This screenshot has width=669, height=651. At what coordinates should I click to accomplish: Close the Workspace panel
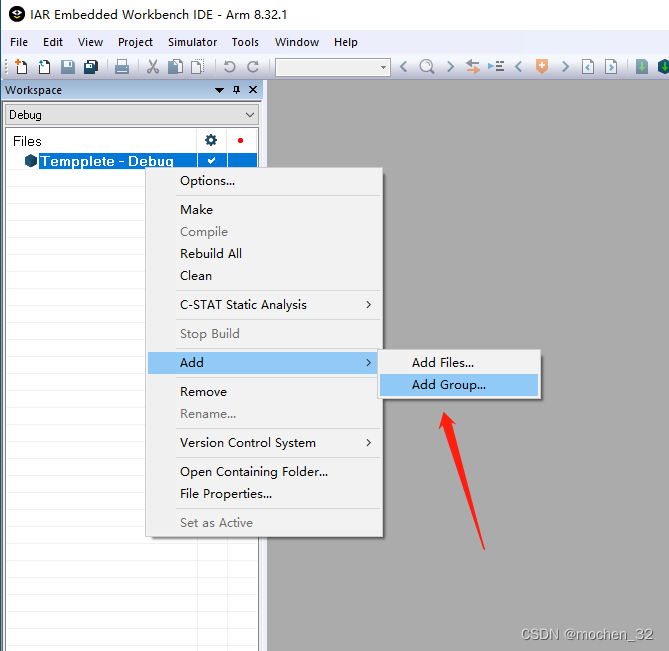click(253, 90)
